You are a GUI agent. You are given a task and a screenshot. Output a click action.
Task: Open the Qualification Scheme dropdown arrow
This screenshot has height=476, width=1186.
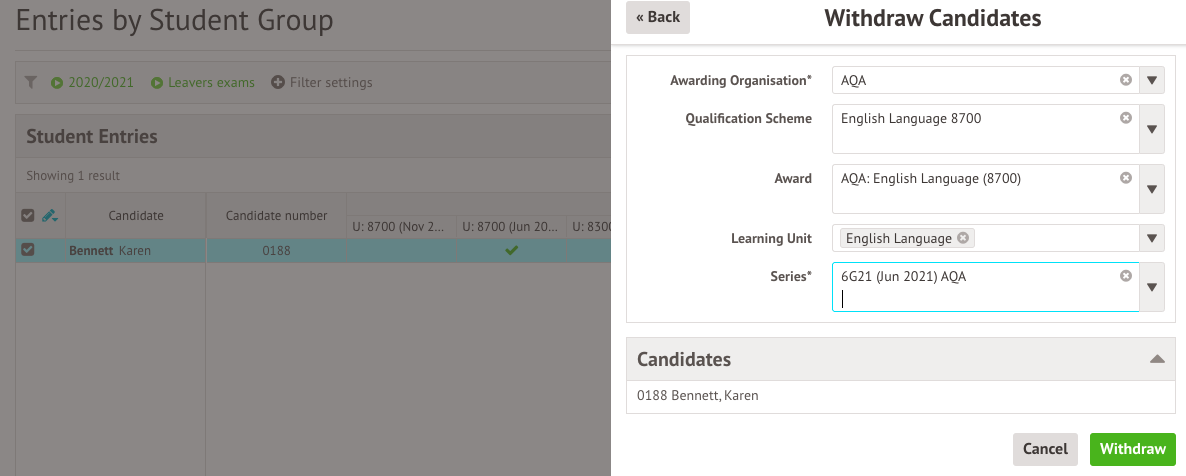point(1152,129)
